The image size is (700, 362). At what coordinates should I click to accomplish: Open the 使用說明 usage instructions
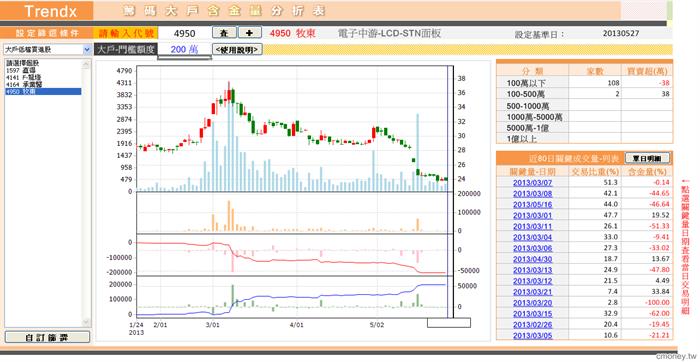click(x=237, y=50)
